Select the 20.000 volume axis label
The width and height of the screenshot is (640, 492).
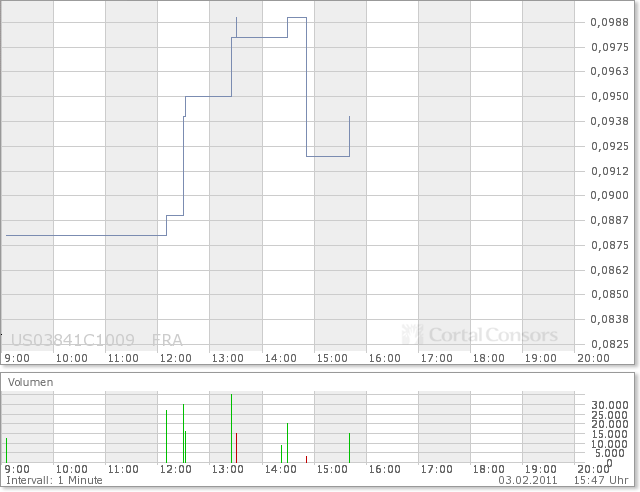(610, 424)
